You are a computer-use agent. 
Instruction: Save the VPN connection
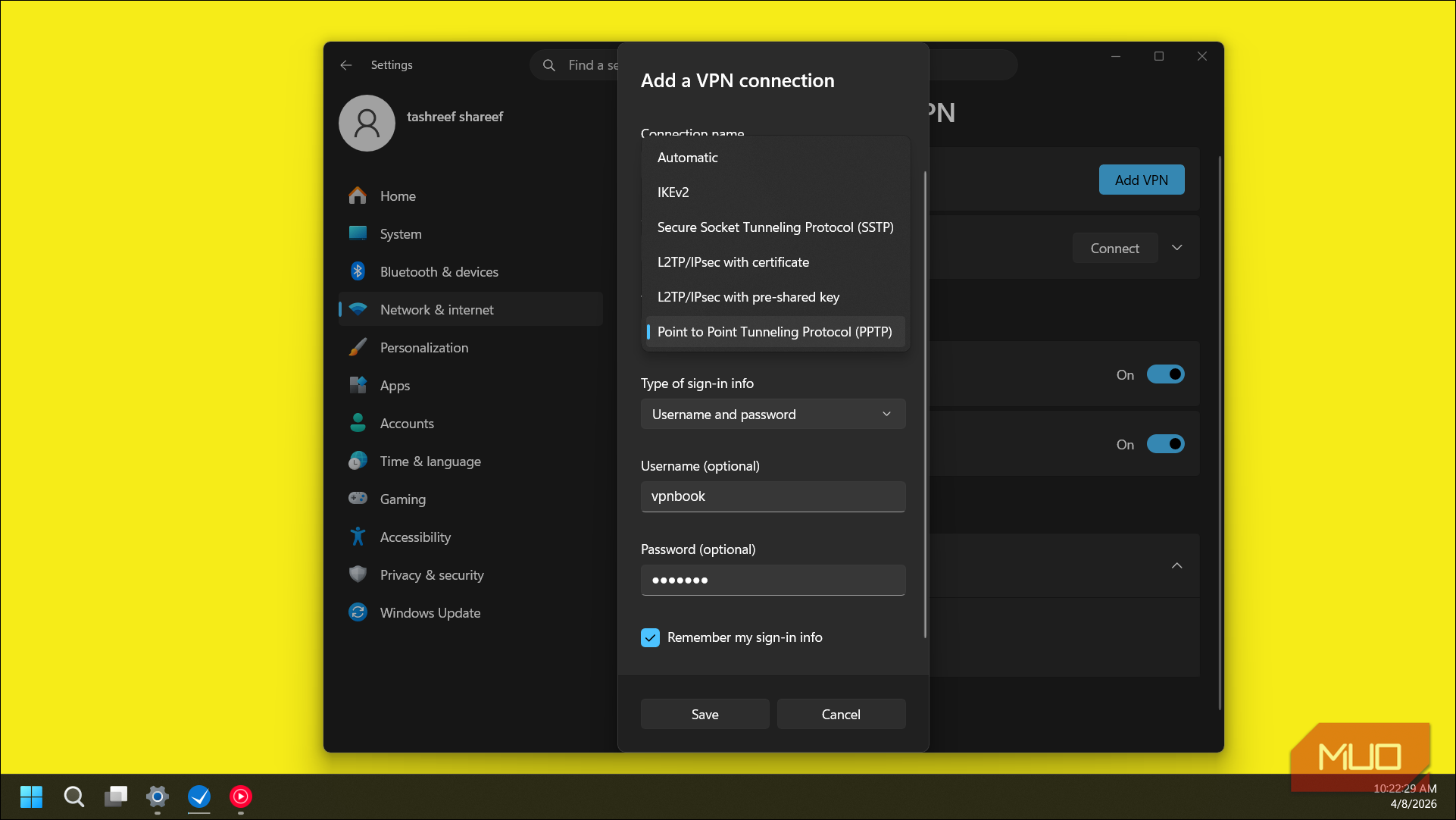tap(705, 715)
